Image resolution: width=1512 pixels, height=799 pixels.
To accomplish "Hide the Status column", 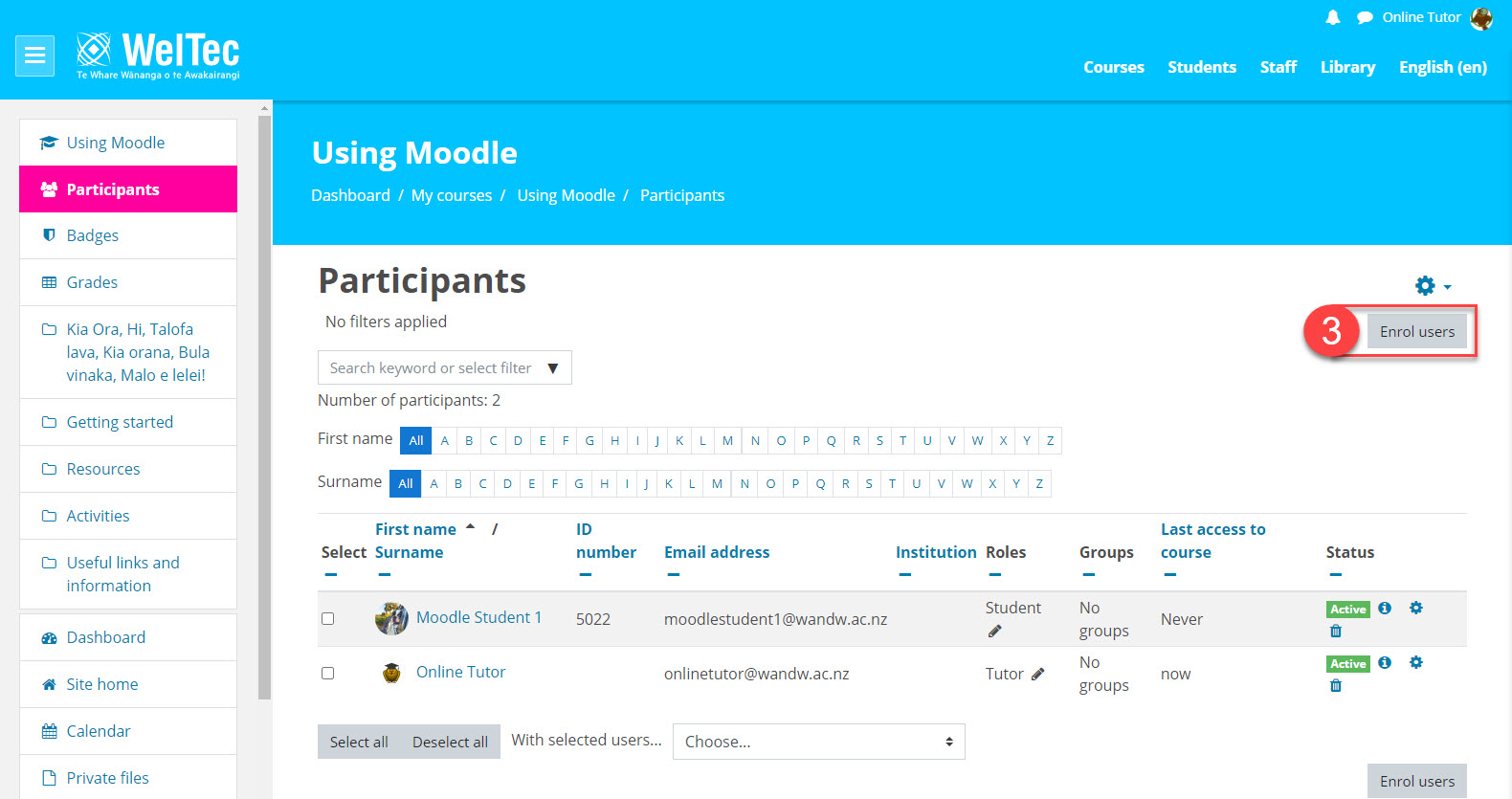I will pyautogui.click(x=1335, y=575).
